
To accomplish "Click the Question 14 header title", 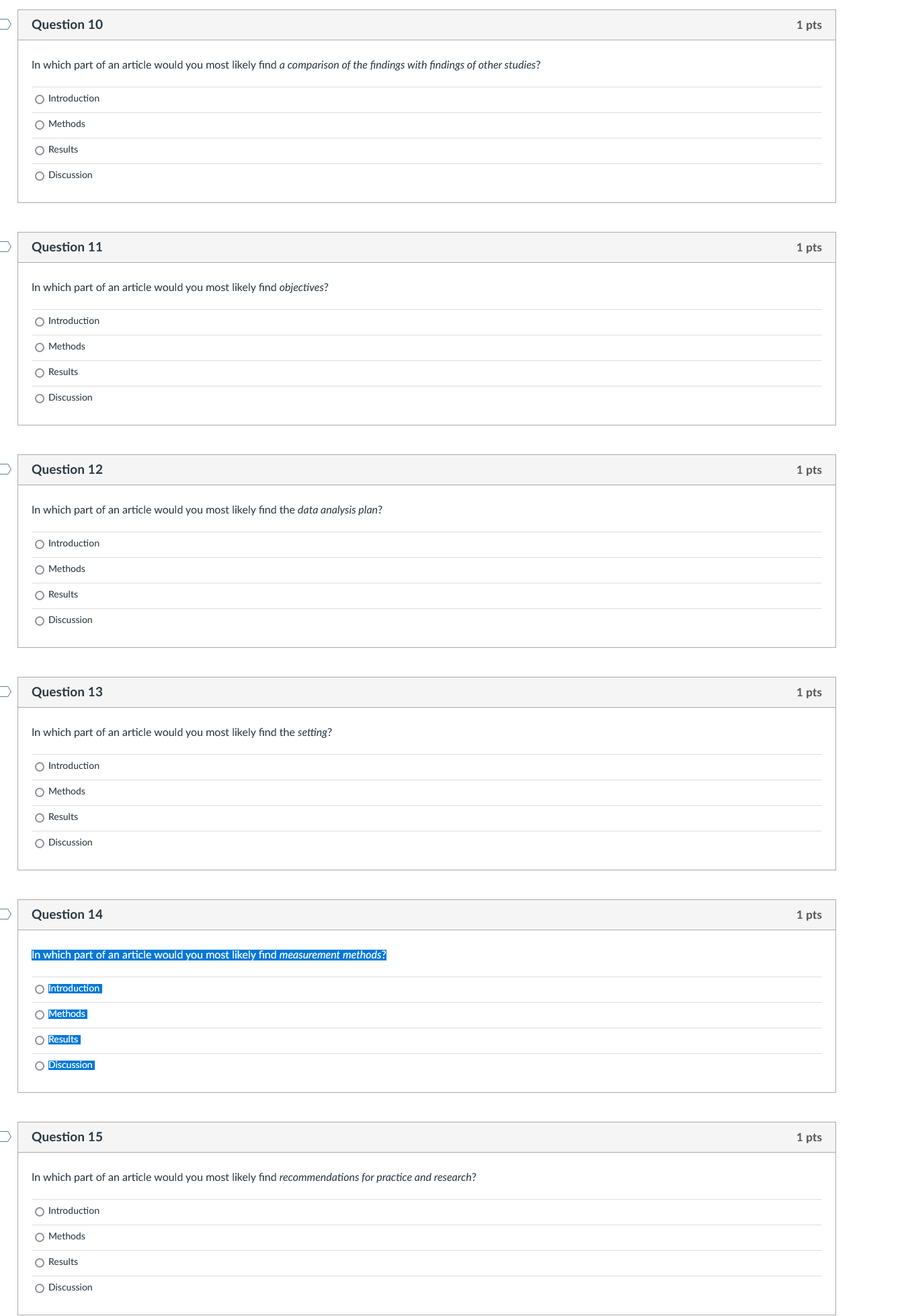I will pos(67,915).
